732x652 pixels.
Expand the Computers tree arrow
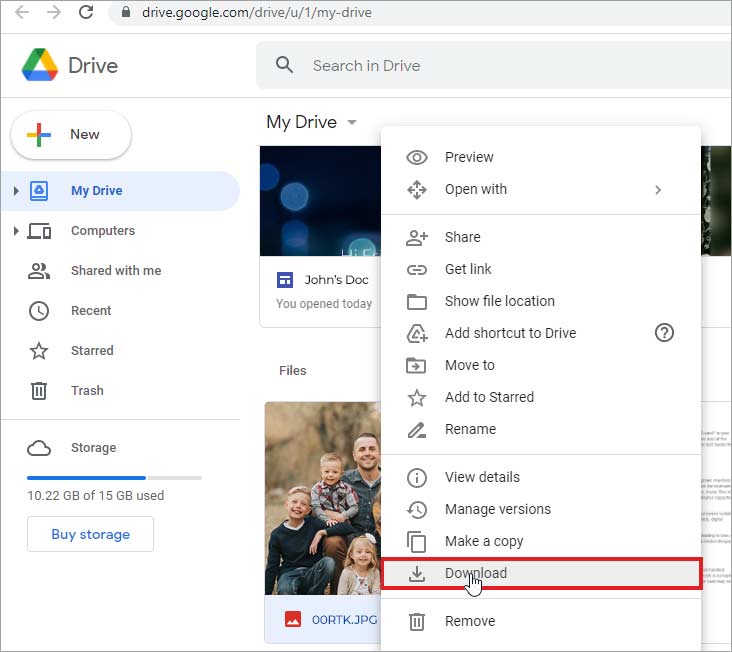coord(16,231)
